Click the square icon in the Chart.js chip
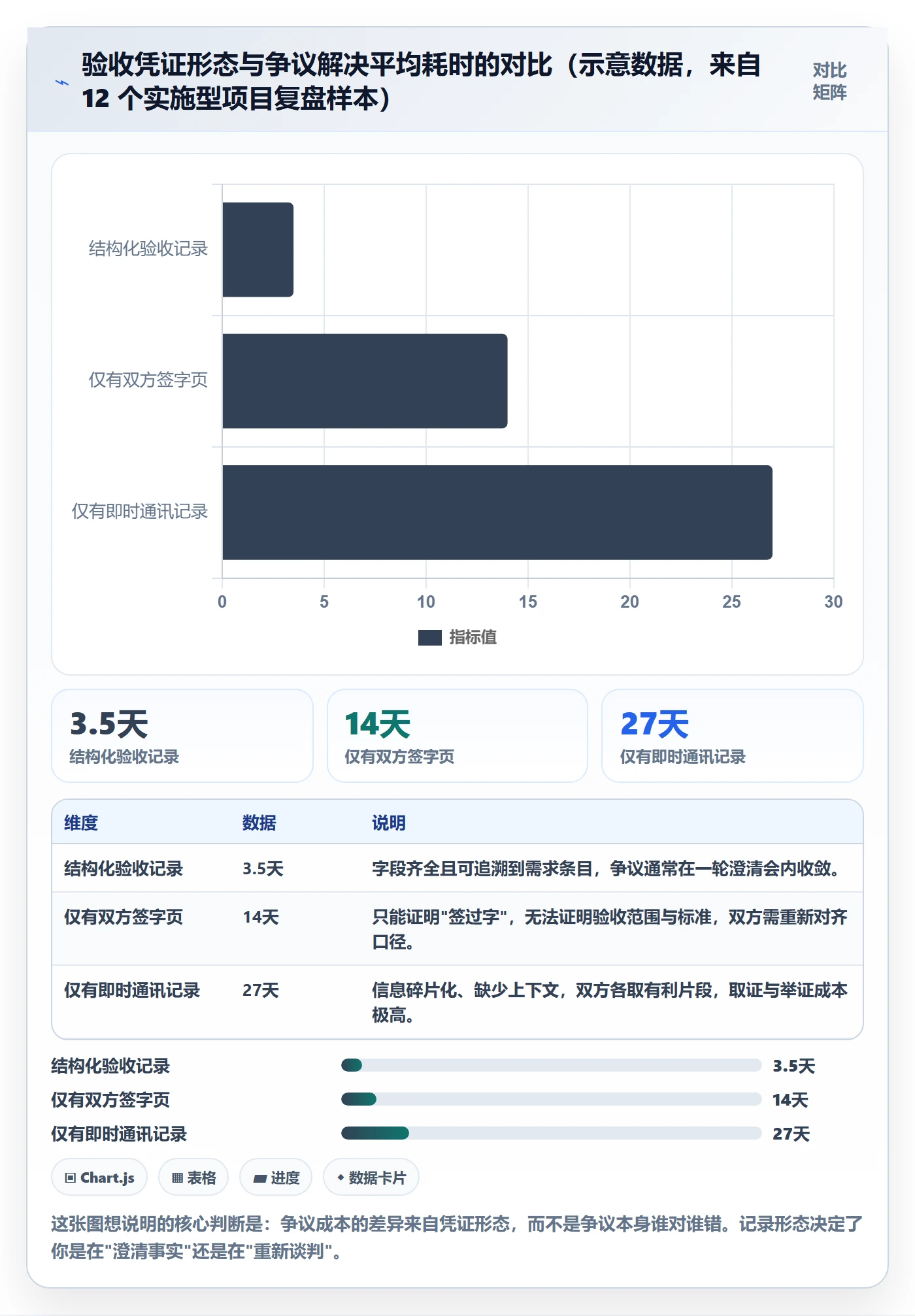The image size is (915, 1316). pos(71,1178)
